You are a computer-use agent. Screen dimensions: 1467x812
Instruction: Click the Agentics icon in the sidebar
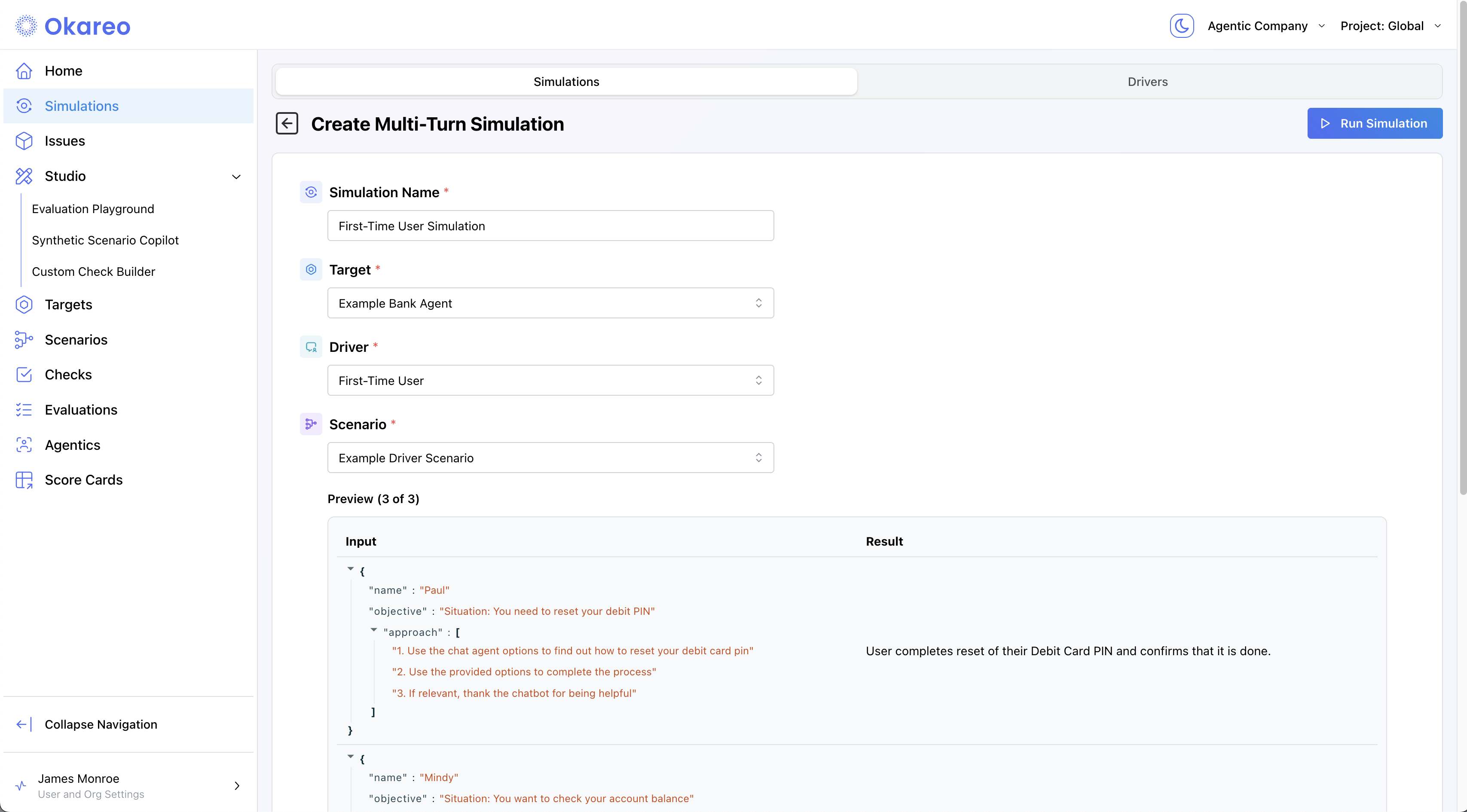pyautogui.click(x=24, y=445)
